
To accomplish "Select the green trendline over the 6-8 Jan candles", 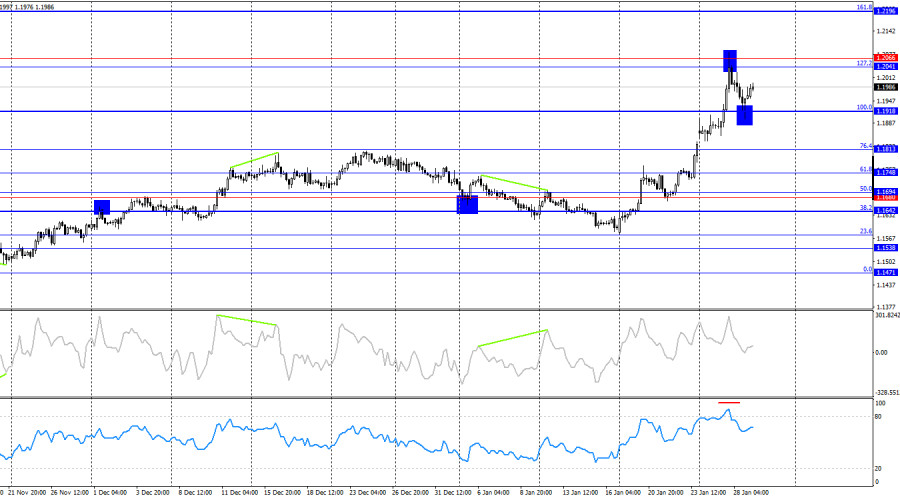I will coord(515,183).
